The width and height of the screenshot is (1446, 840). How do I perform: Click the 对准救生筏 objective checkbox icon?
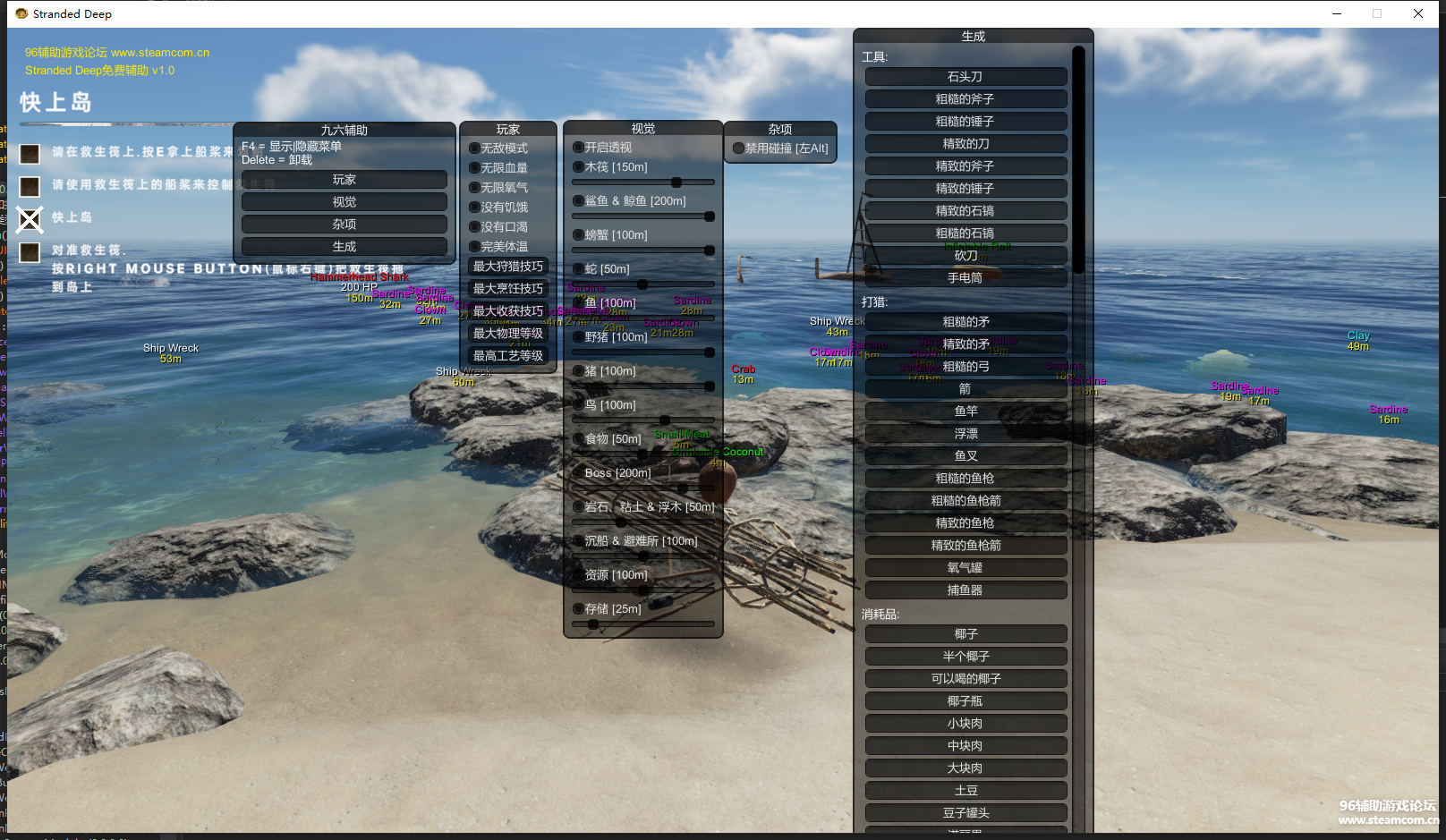click(x=30, y=252)
